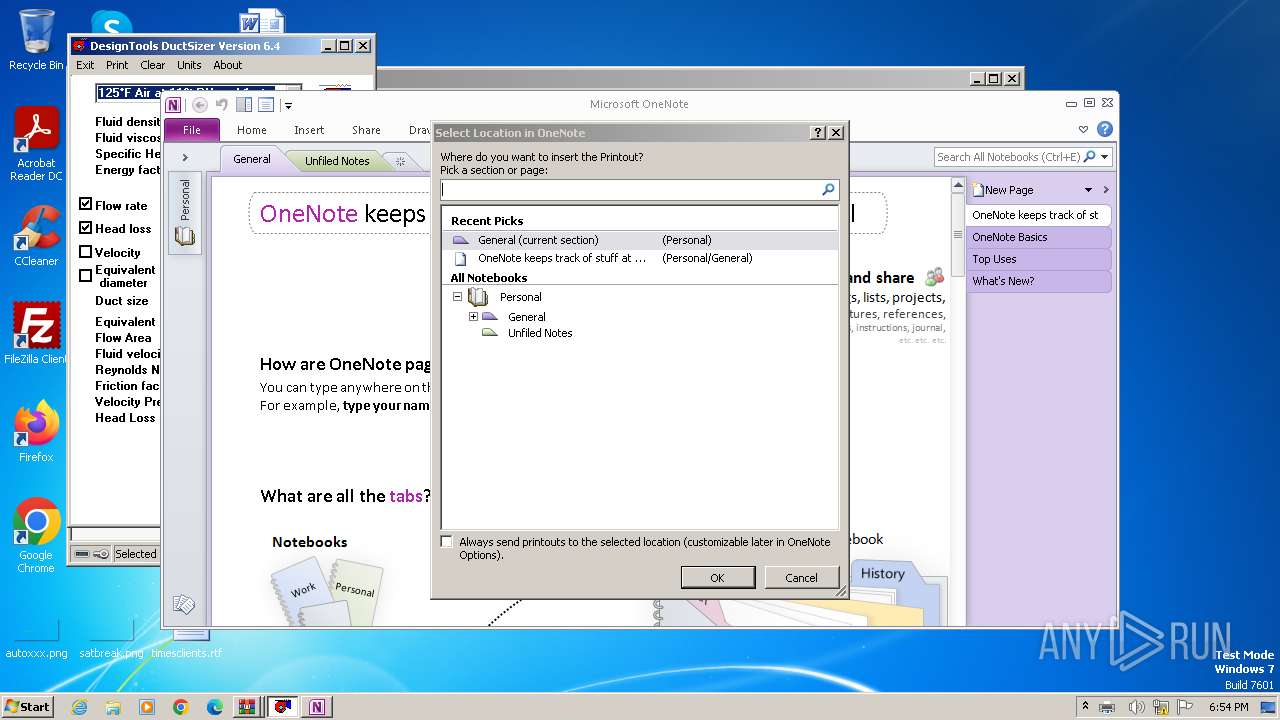Image resolution: width=1280 pixels, height=720 pixels.
Task: Click OneNote taskbar button
Action: pyautogui.click(x=317, y=707)
